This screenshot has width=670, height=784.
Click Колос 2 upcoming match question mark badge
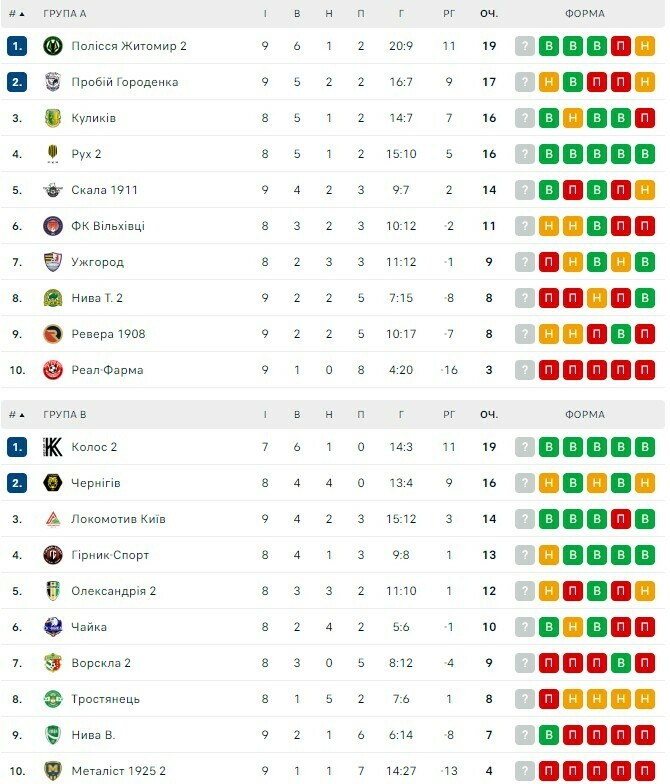525,447
